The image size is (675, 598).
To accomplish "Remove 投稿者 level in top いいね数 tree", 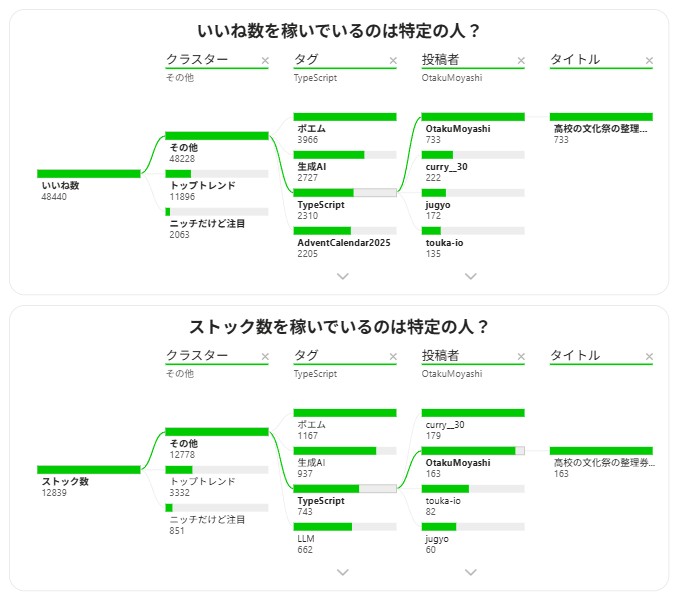I will 521,61.
